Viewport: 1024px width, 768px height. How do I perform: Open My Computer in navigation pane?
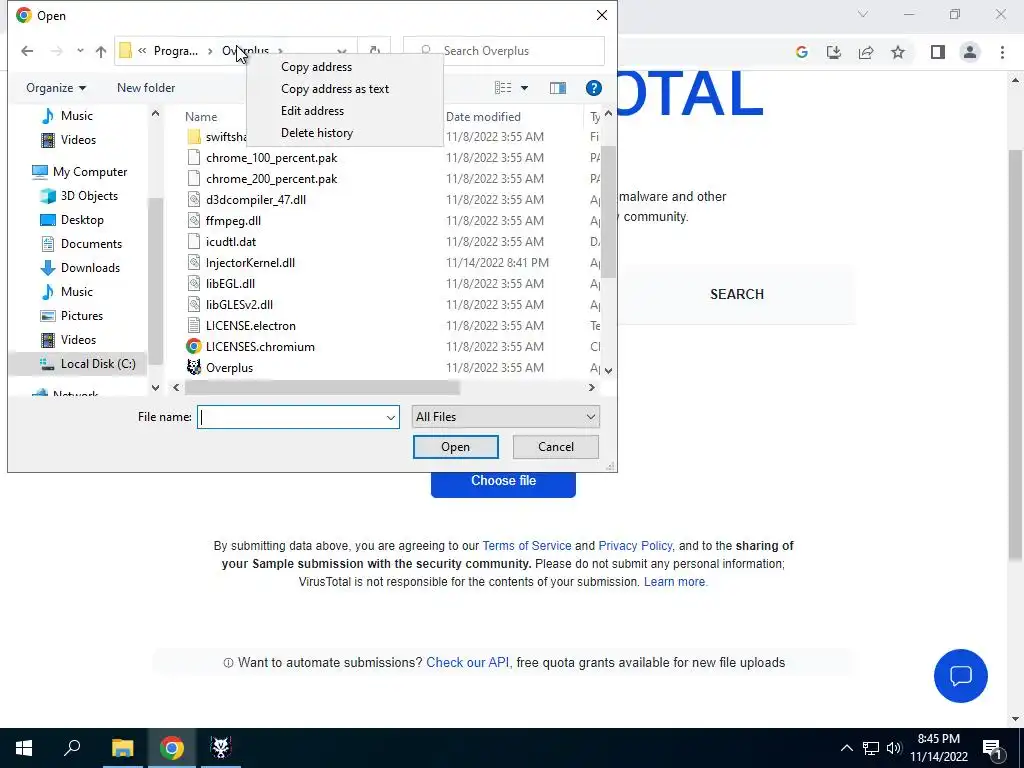pos(89,172)
